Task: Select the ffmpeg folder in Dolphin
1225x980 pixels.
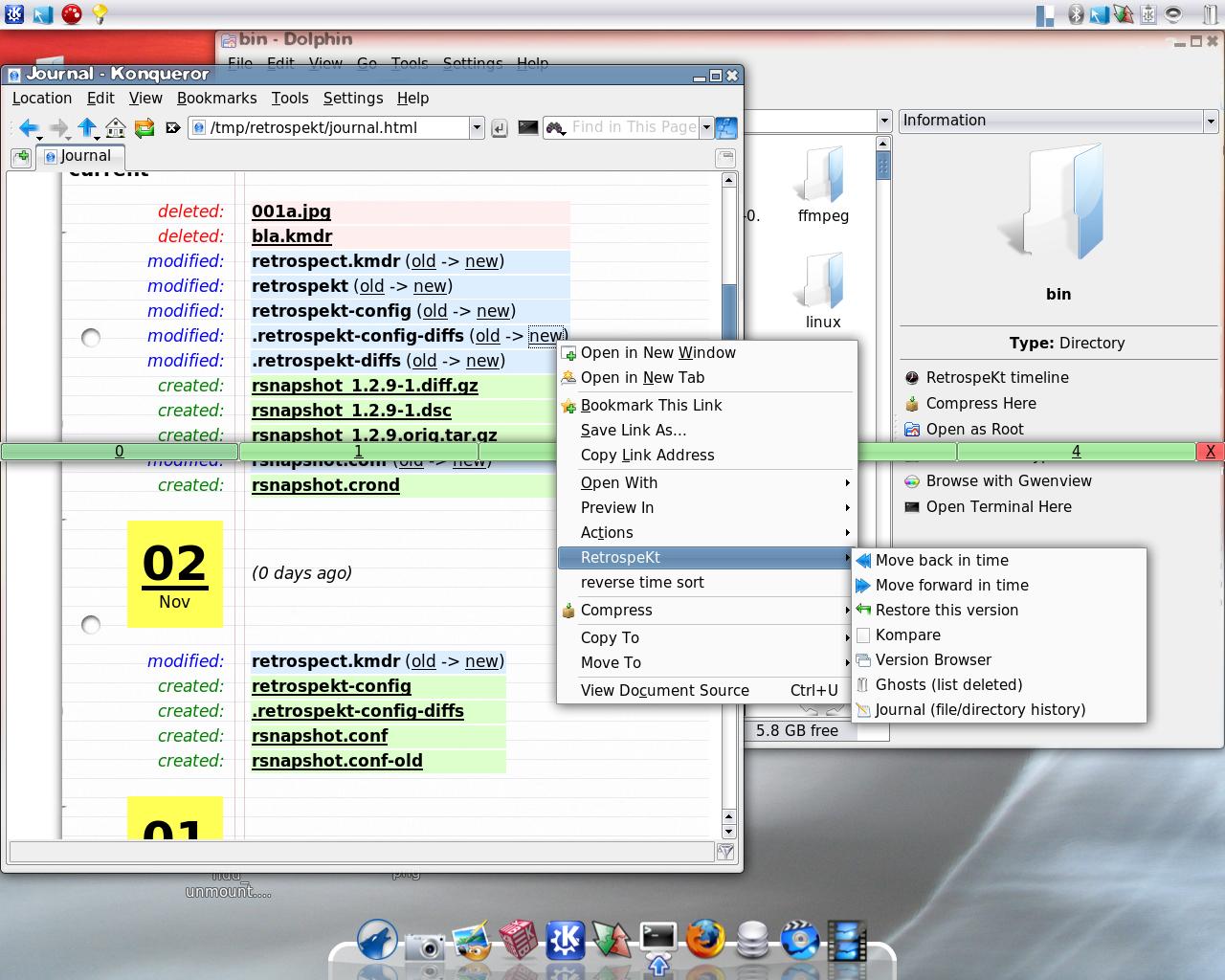Action: [823, 186]
